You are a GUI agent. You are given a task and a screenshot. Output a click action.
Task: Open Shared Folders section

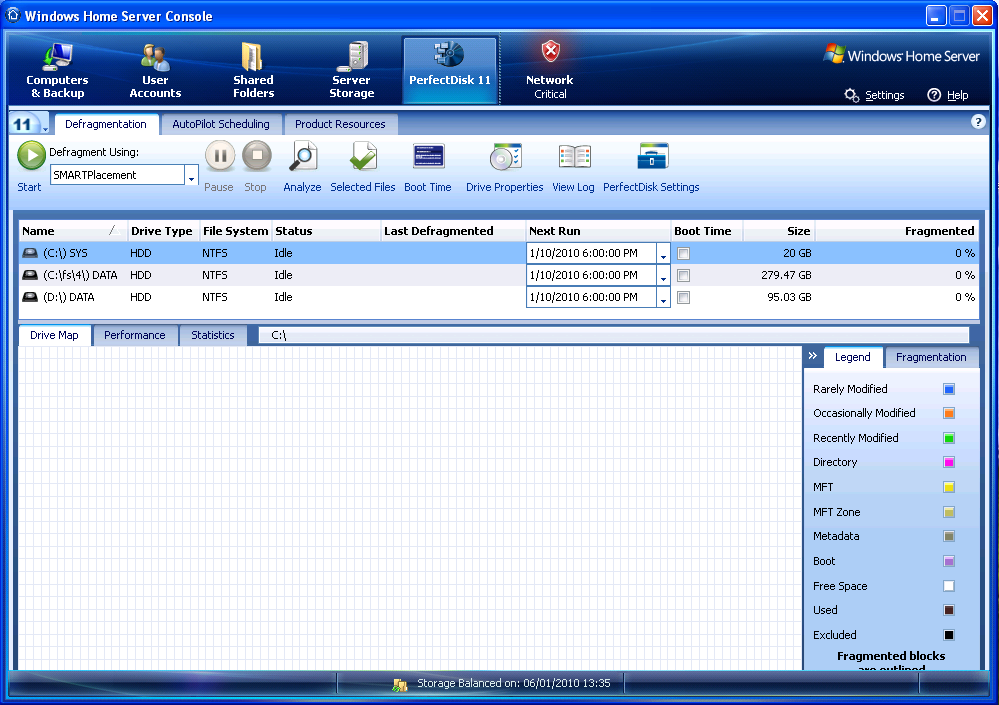coord(253,71)
